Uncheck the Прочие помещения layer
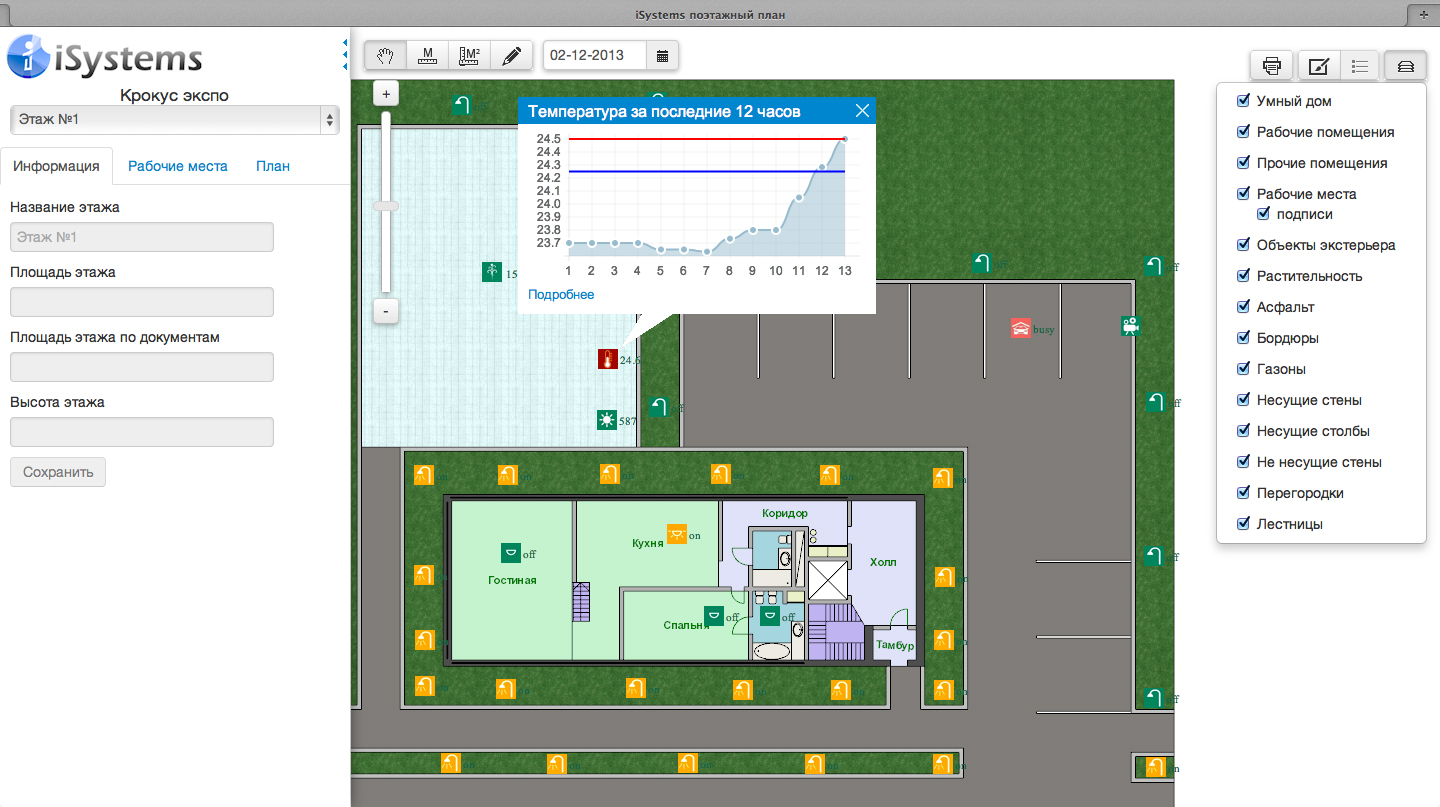The height and width of the screenshot is (807, 1440). 1243,163
